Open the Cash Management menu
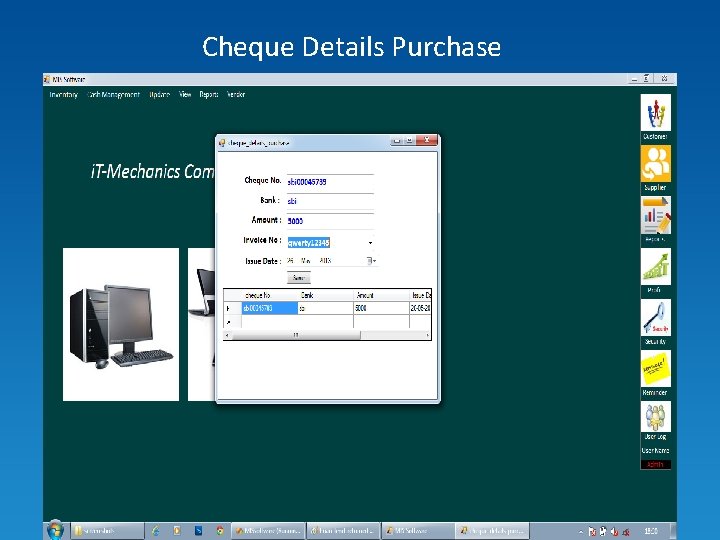This screenshot has width=720, height=540. pyautogui.click(x=113, y=95)
